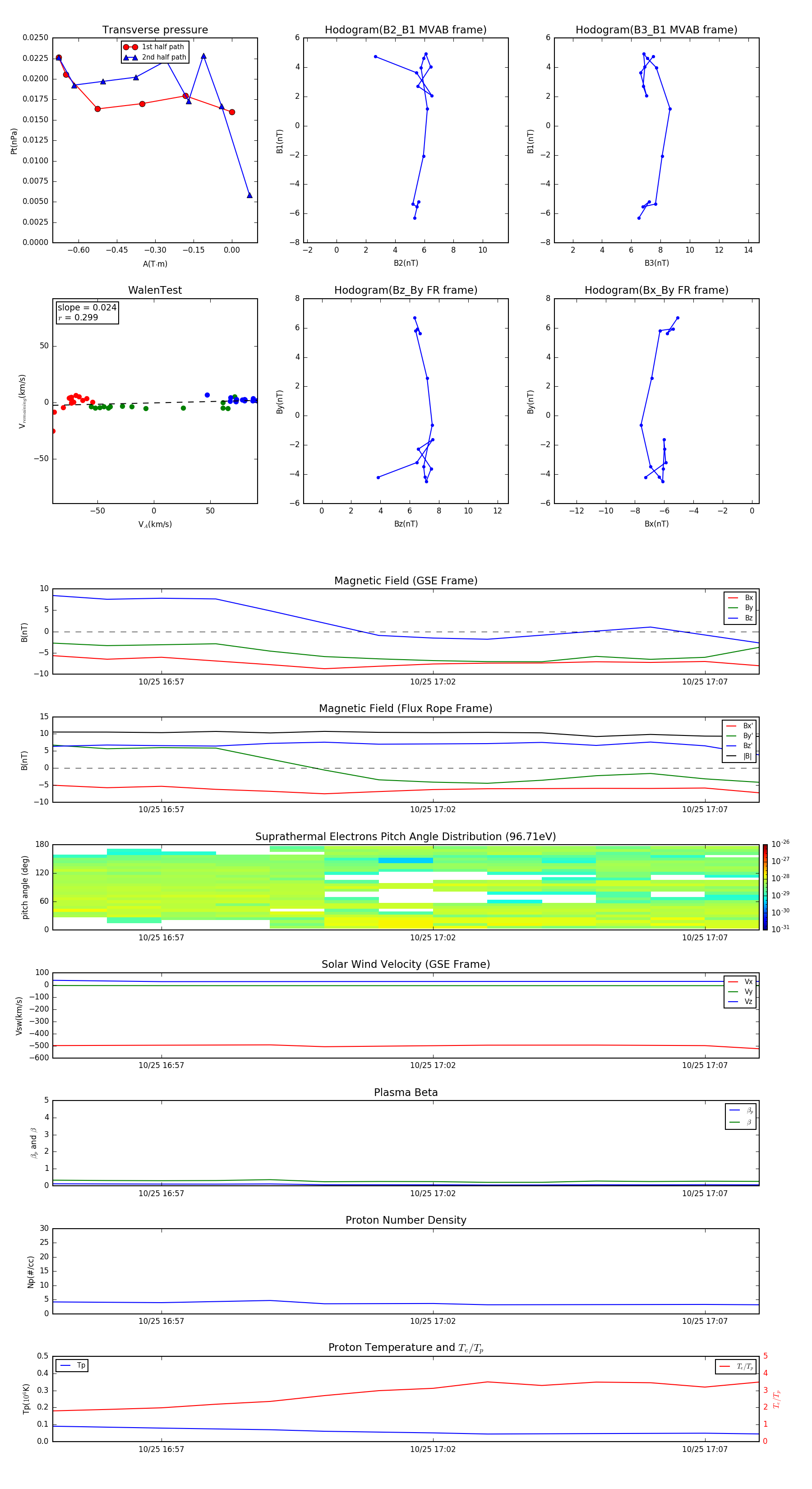Select the '2nd half path' legend entry
Screen dimensions: 812x1489
[155, 57]
